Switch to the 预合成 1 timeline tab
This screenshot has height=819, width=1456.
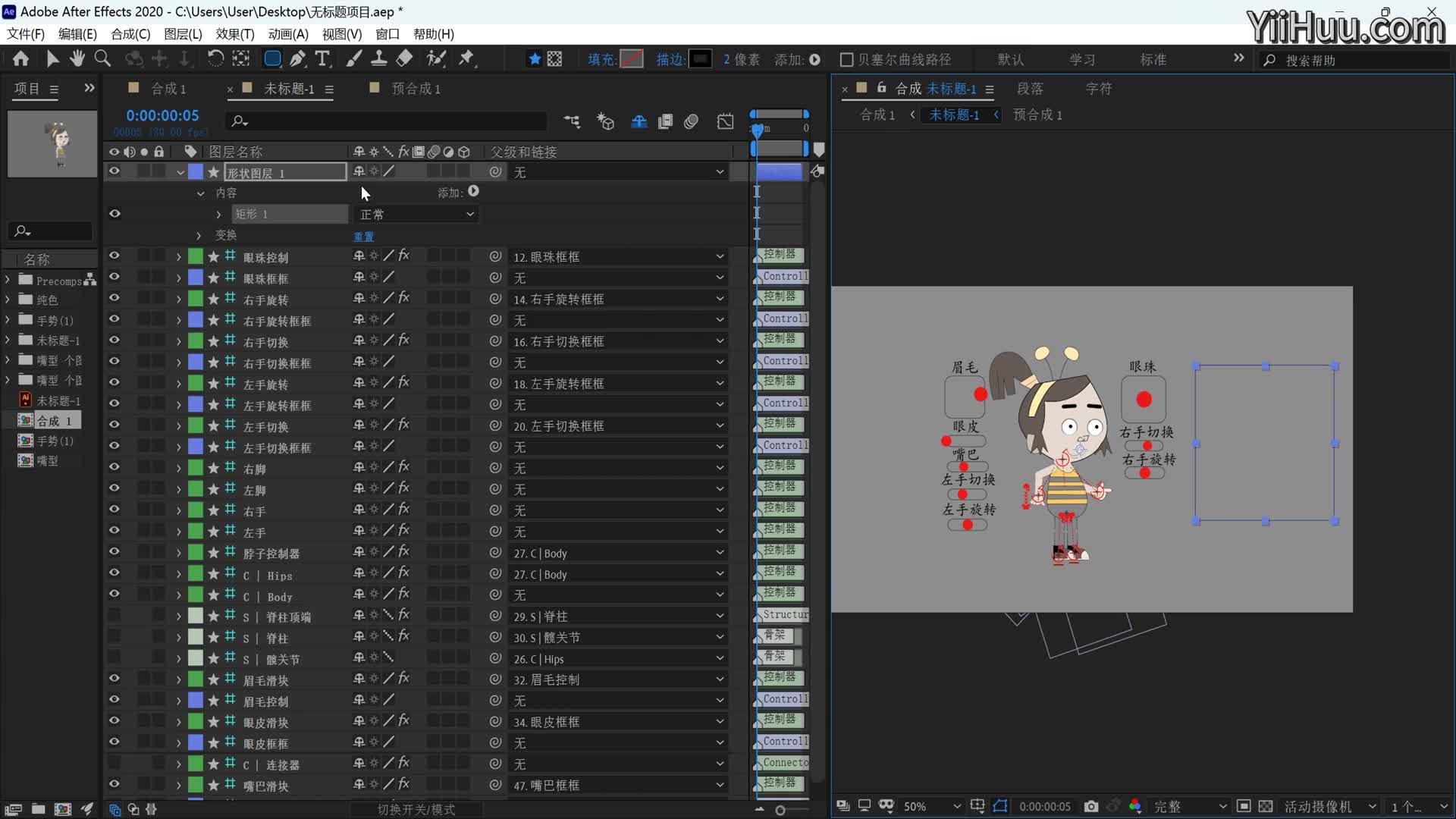[x=416, y=89]
